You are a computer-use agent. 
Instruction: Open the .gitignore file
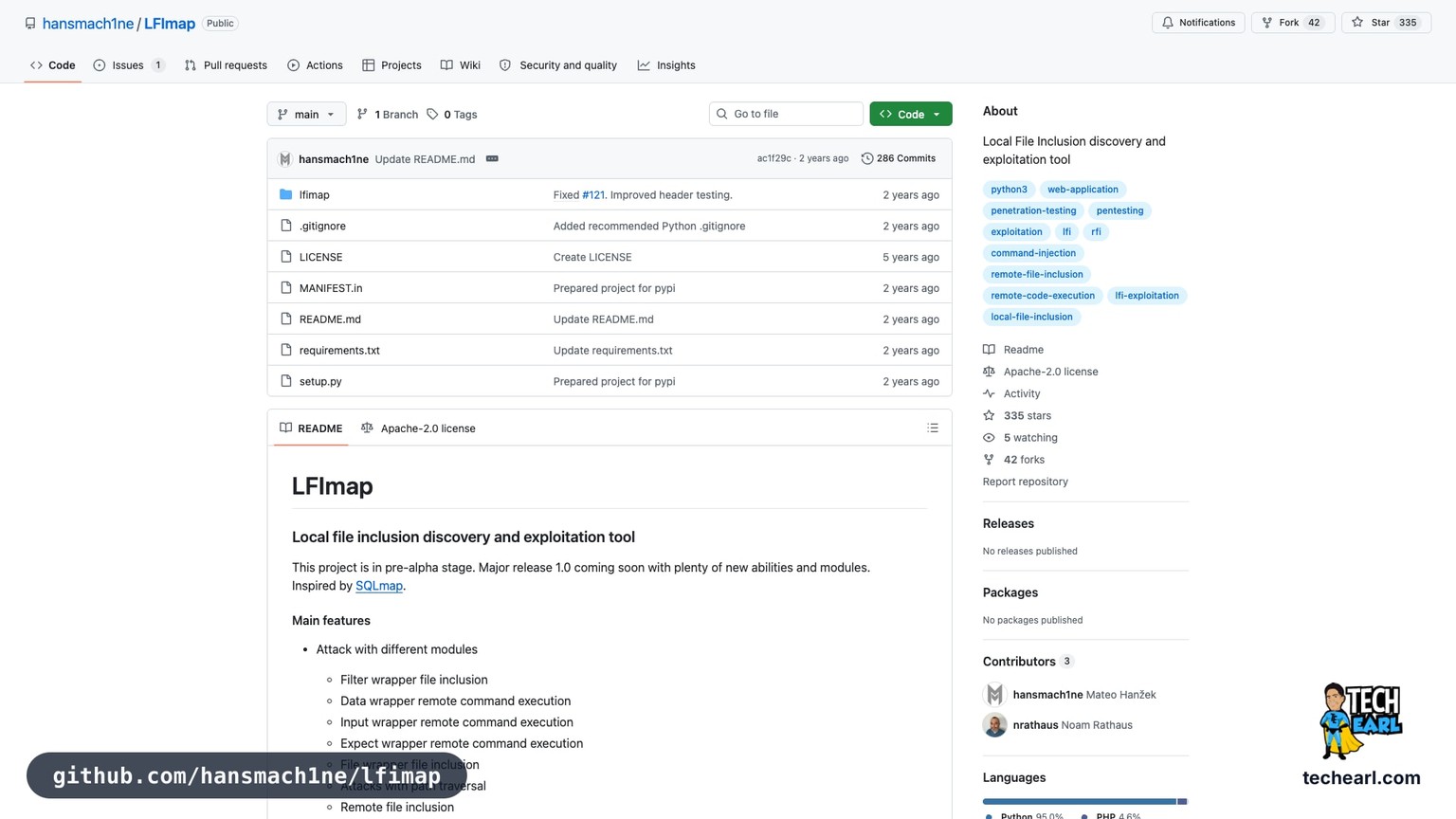pyautogui.click(x=322, y=226)
